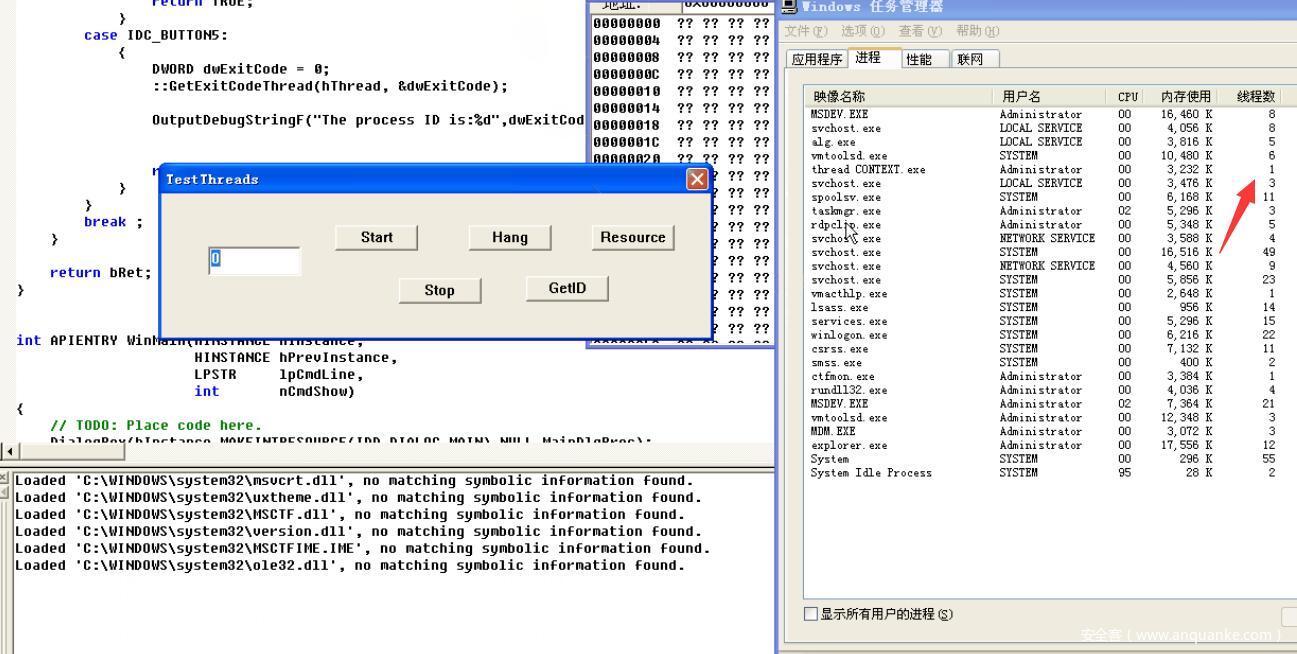
Task: Sort processes by the 内存使用 column header
Action: point(1185,97)
